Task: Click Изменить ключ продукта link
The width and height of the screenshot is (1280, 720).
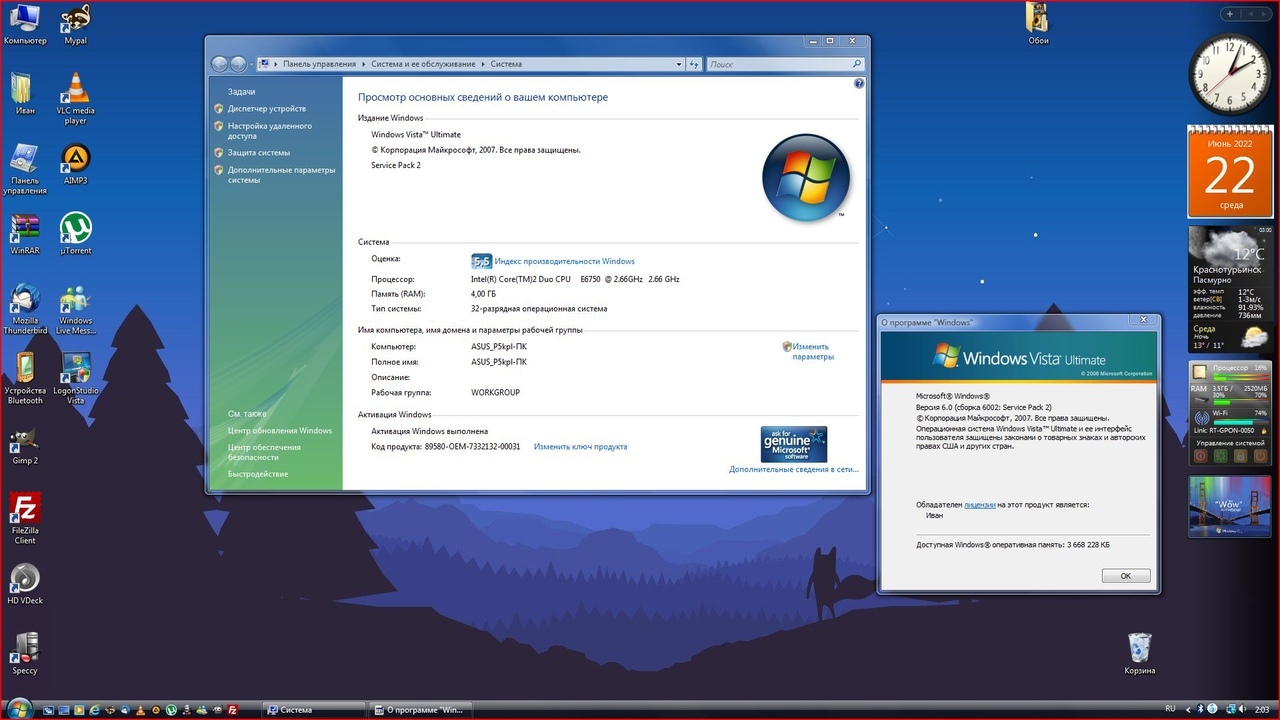Action: (580, 447)
